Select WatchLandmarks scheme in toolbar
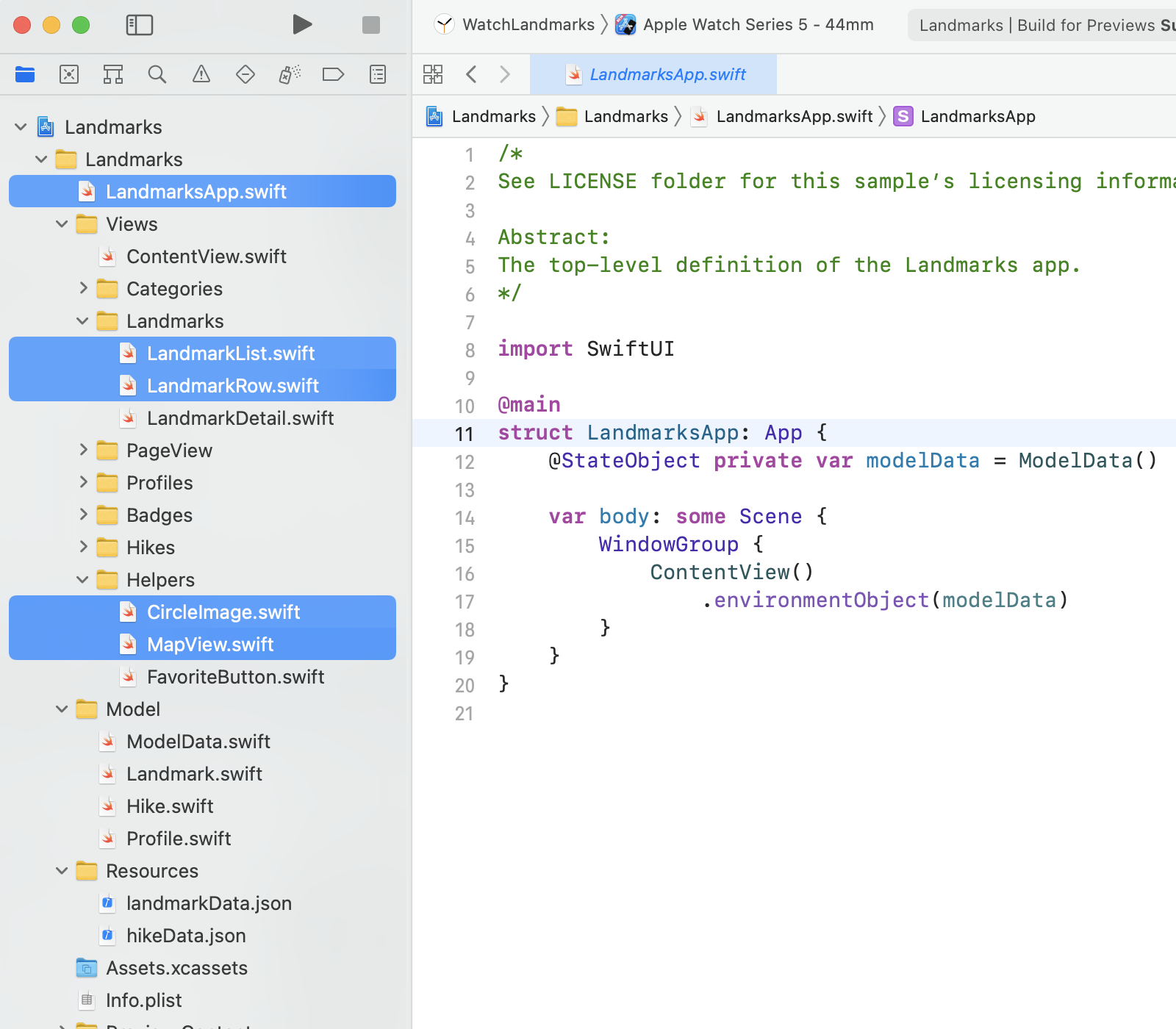Viewport: 1176px width, 1029px height. coord(528,25)
